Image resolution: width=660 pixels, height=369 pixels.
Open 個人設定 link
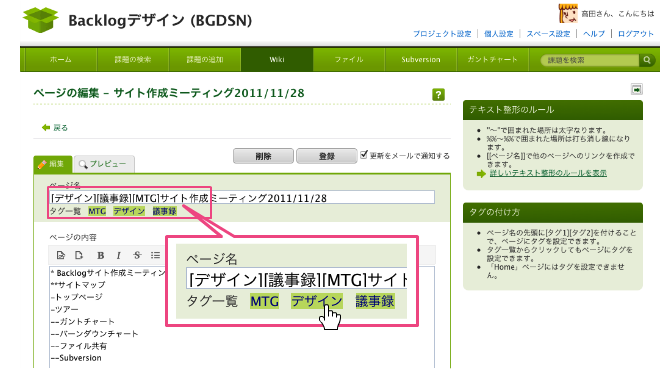(499, 34)
